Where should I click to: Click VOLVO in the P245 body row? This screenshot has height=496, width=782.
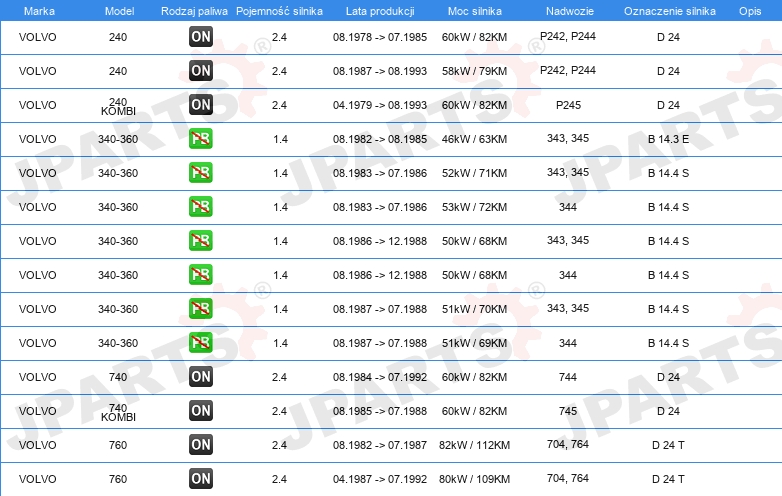37,105
